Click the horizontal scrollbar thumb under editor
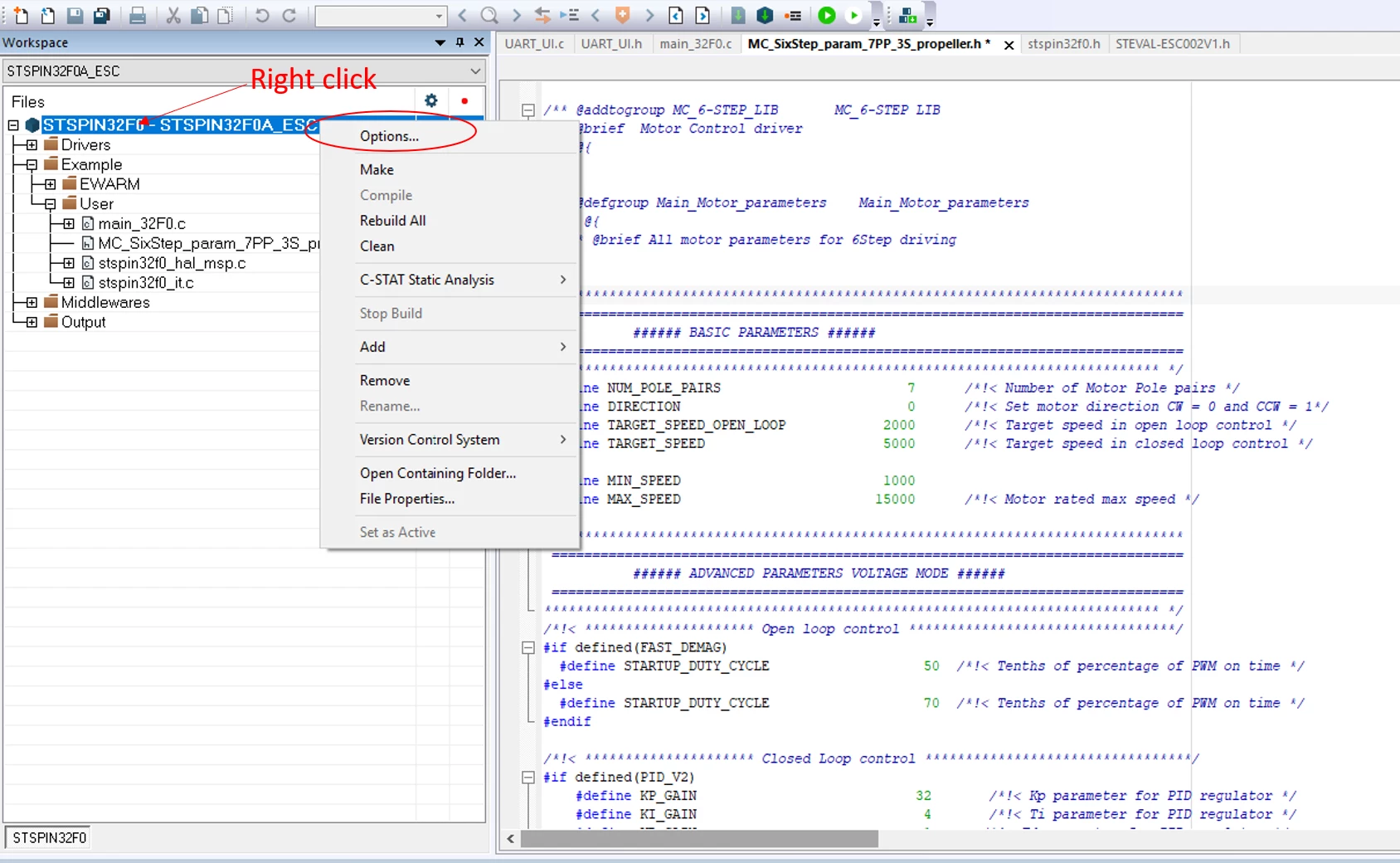Screen dimensions: 1400x863 tap(699, 839)
